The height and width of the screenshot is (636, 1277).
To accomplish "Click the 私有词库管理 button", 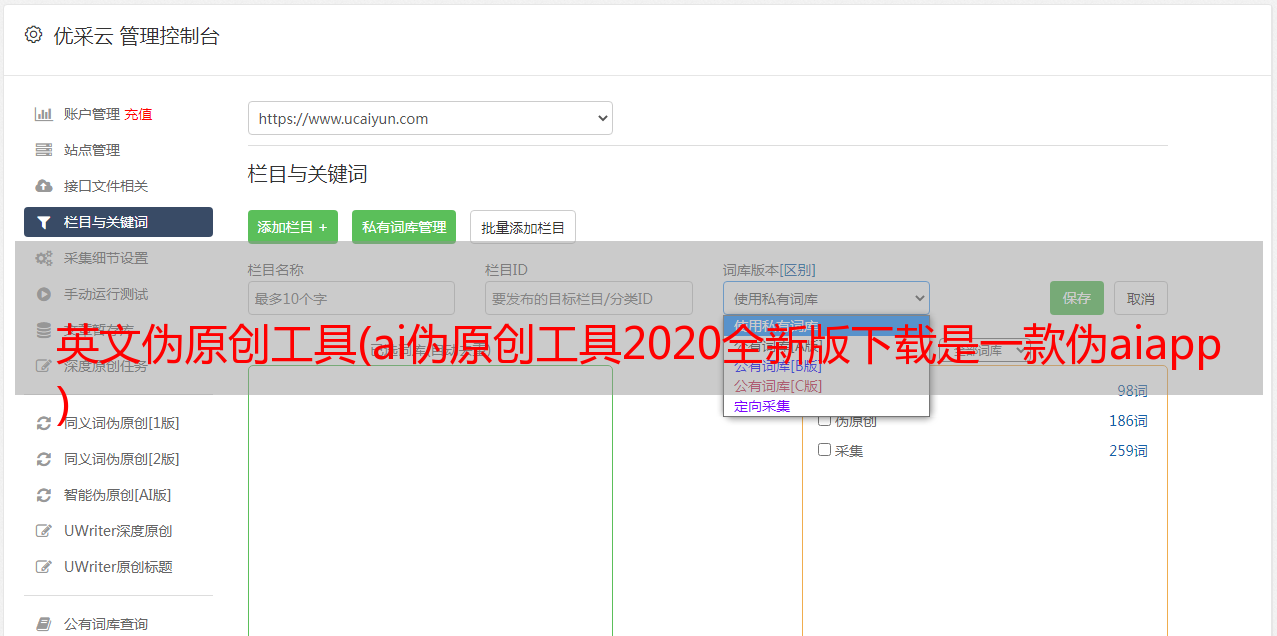I will 404,227.
